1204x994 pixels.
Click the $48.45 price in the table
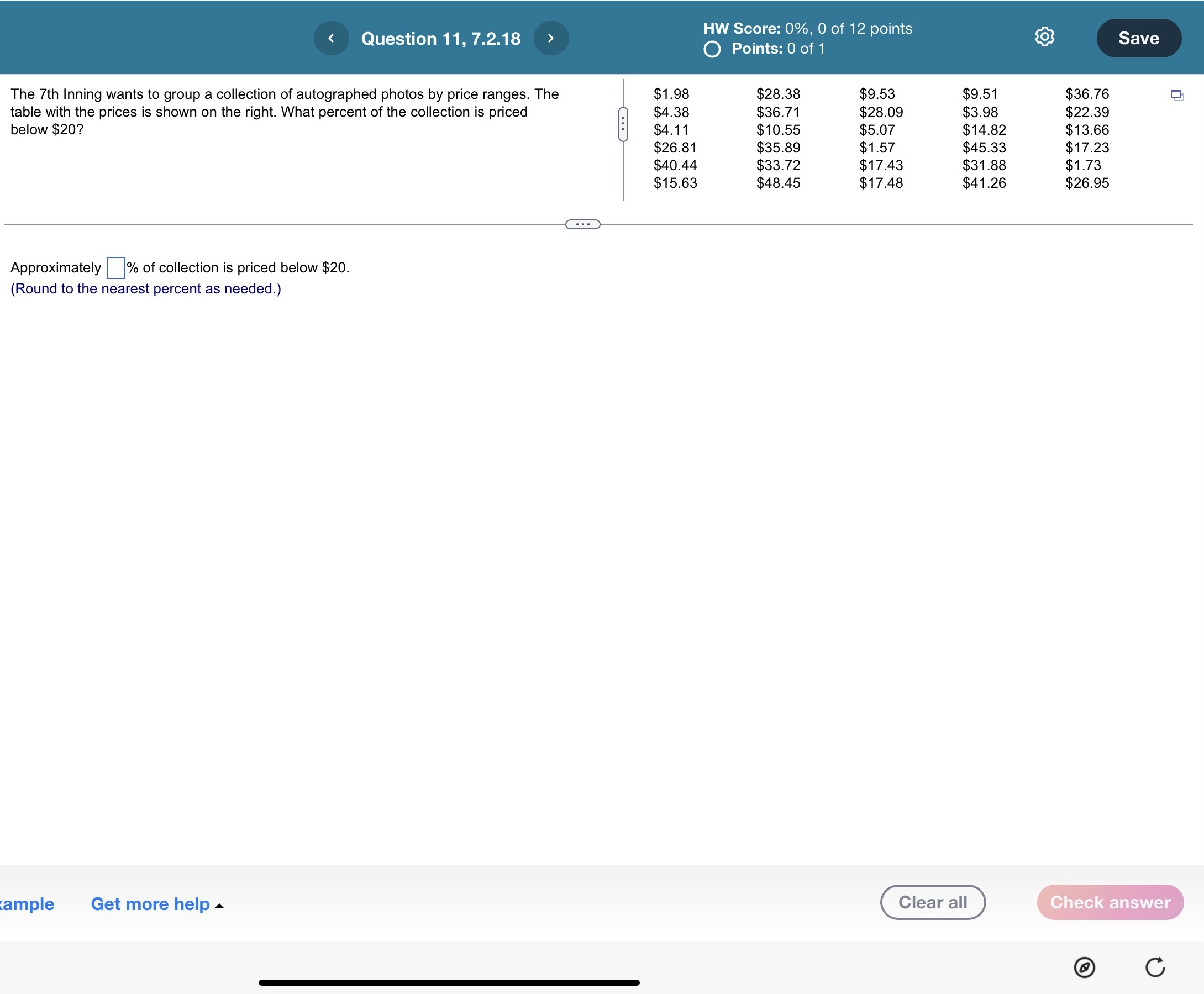[x=778, y=183]
